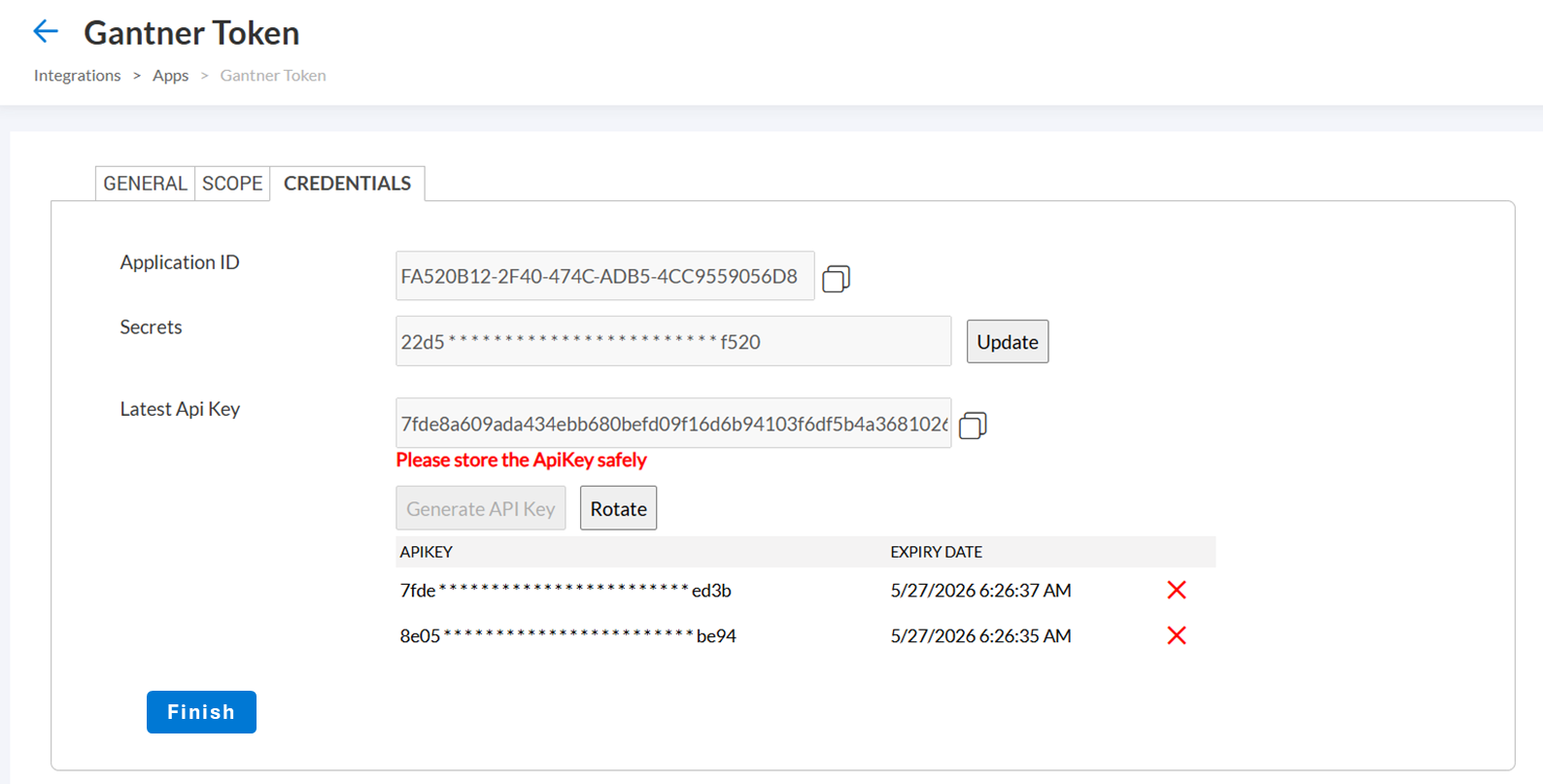This screenshot has width=1543, height=784.
Task: Click the Latest Api Key label
Action: 180,409
